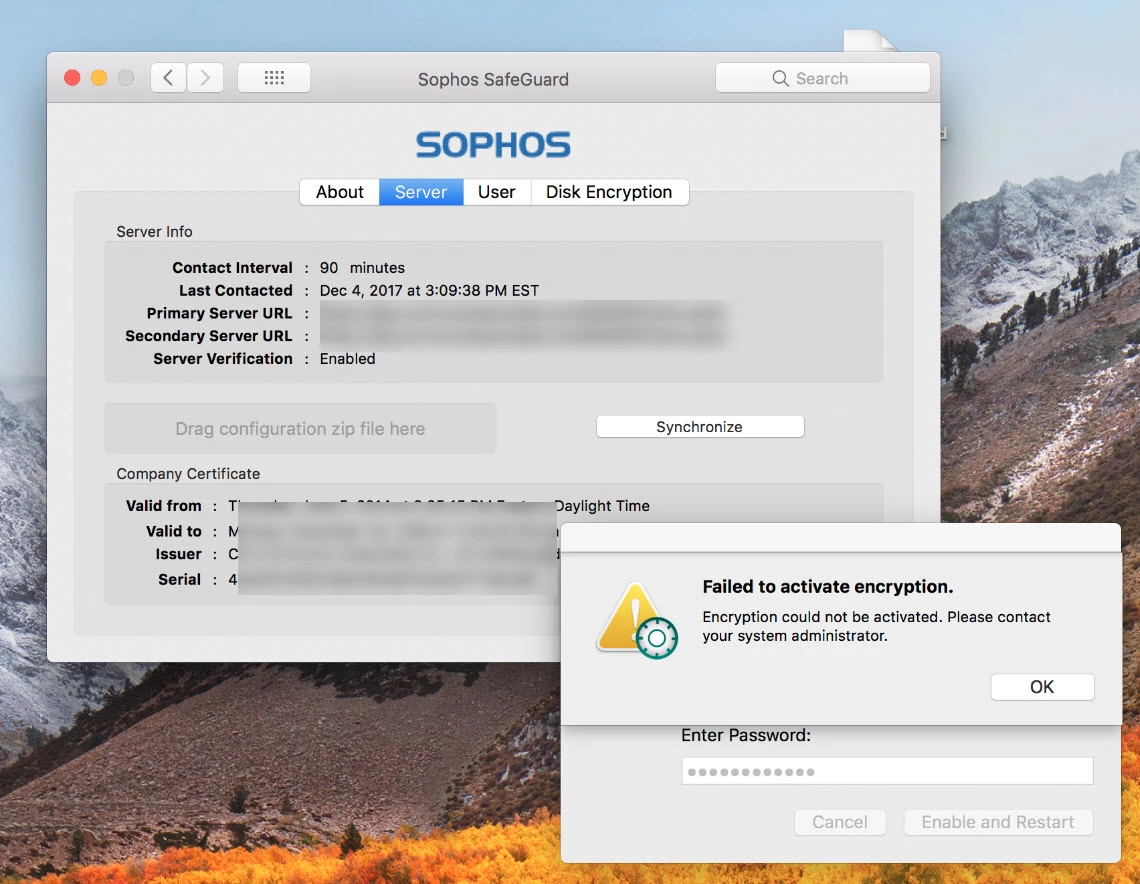Image resolution: width=1140 pixels, height=884 pixels.
Task: Open the User tab
Action: coord(497,192)
